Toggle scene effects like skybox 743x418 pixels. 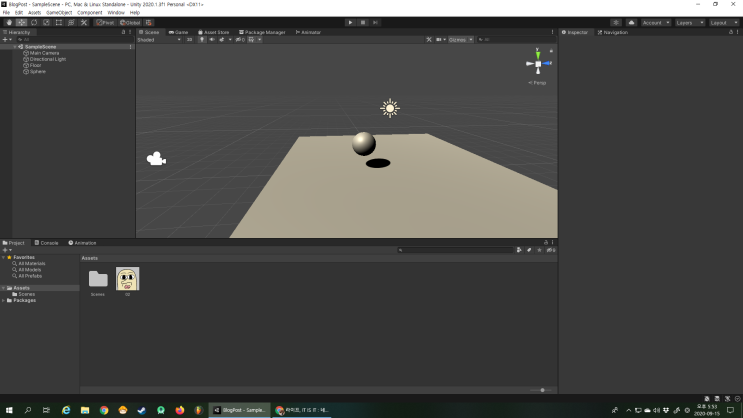click(x=222, y=40)
